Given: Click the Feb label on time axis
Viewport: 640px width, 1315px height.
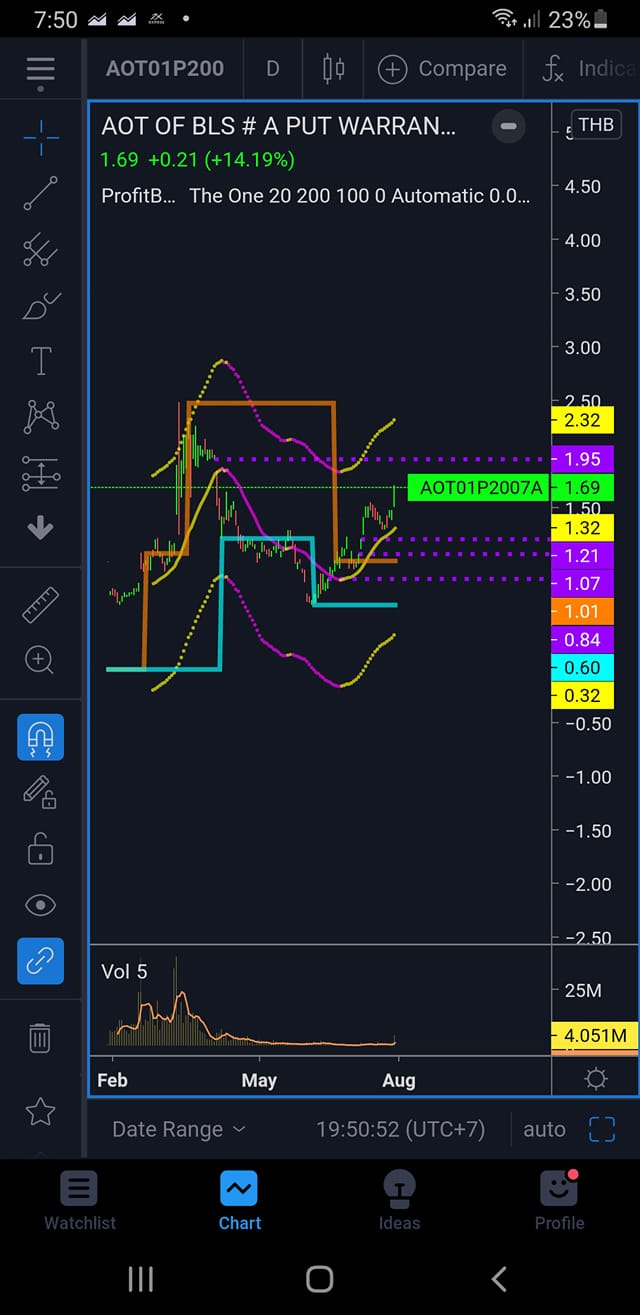Looking at the screenshot, I should pyautogui.click(x=112, y=1080).
